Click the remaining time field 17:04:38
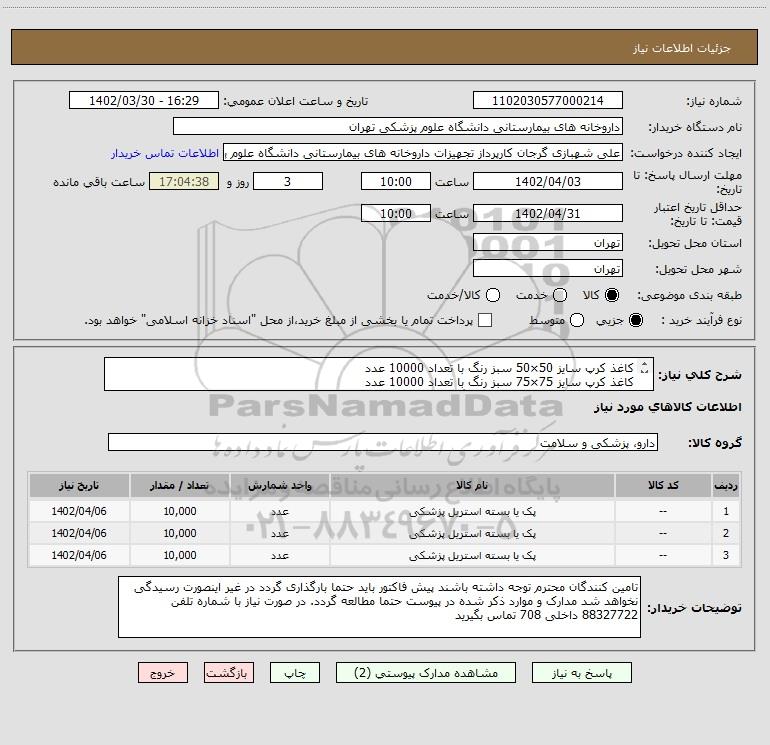The width and height of the screenshot is (770, 745). (184, 181)
